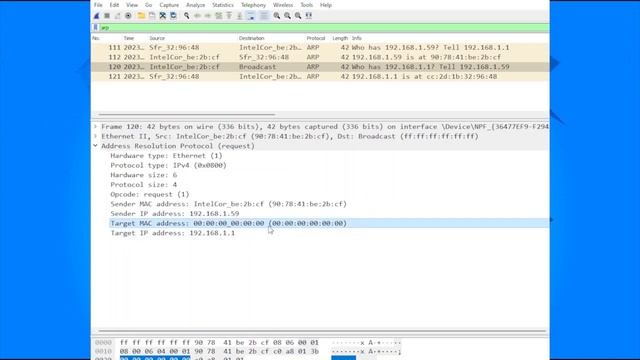Open the Help menu
640x360 pixels.
tap(326, 5)
